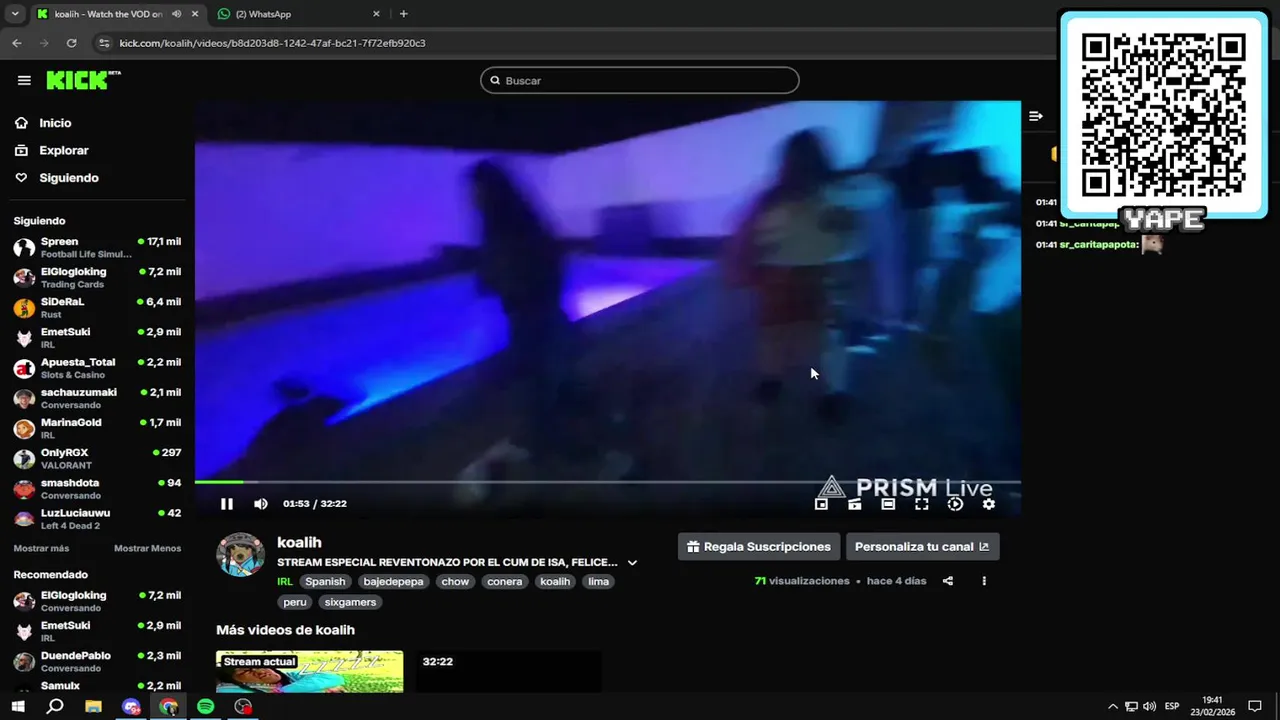
Task: Mute the video player volume
Action: click(x=261, y=504)
